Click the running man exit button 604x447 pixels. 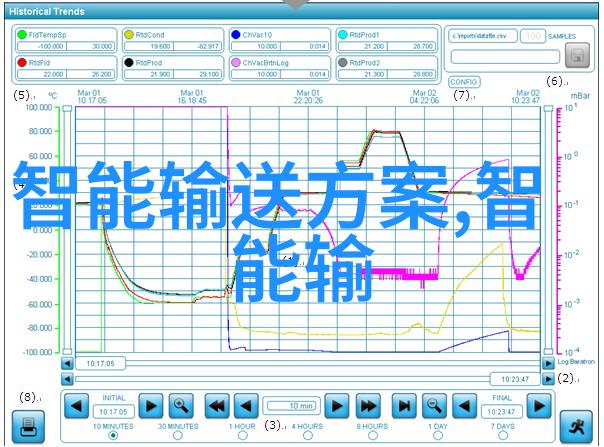point(576,427)
